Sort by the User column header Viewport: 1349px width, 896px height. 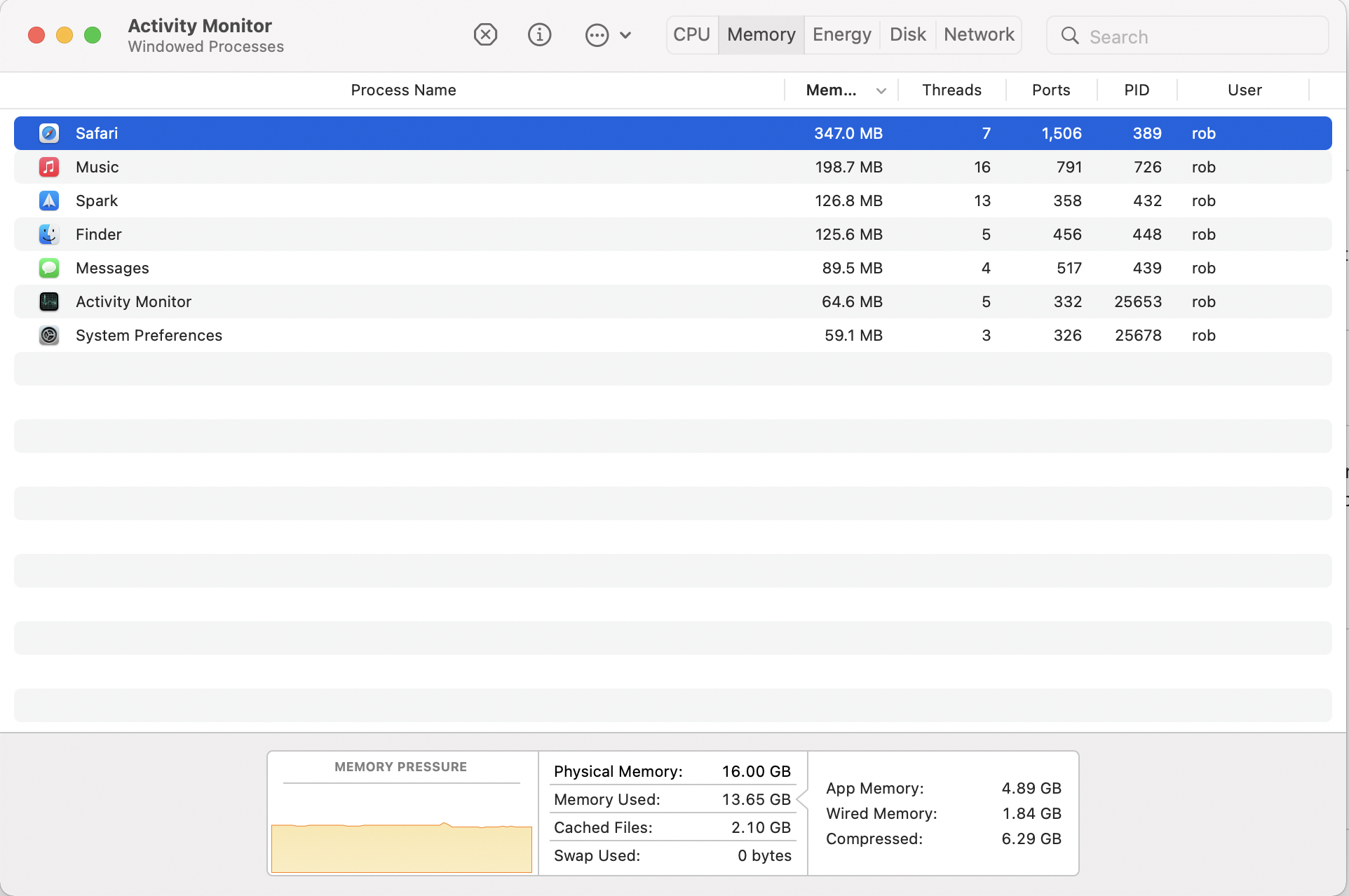pos(1245,90)
